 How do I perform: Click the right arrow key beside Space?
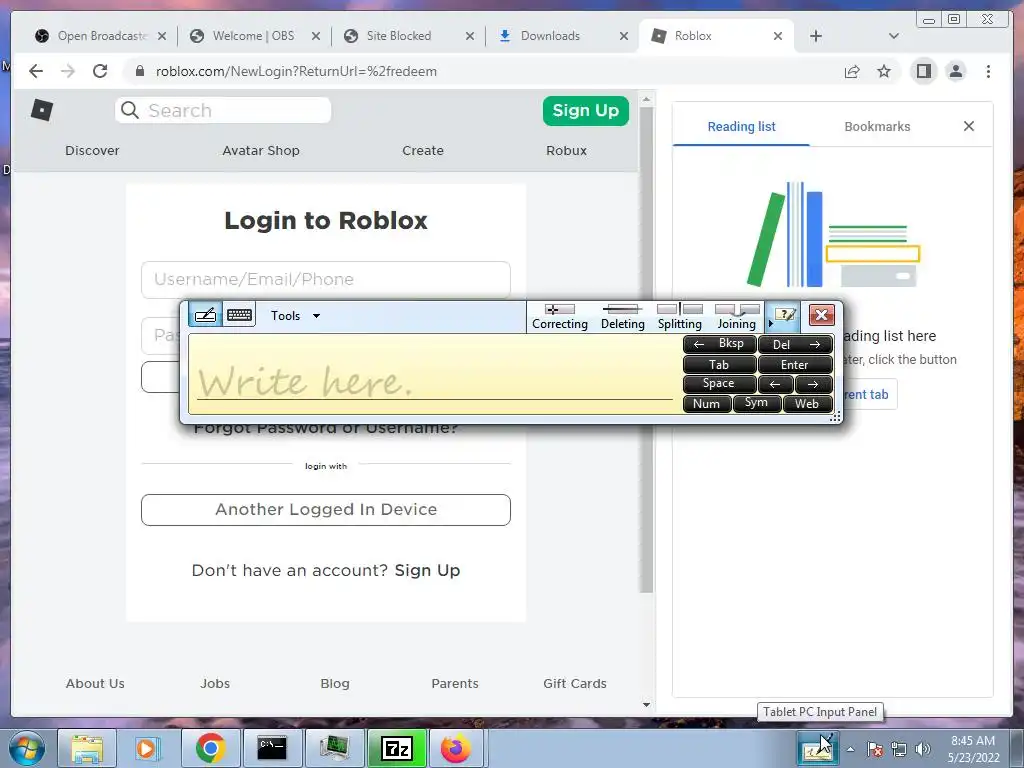click(x=814, y=384)
